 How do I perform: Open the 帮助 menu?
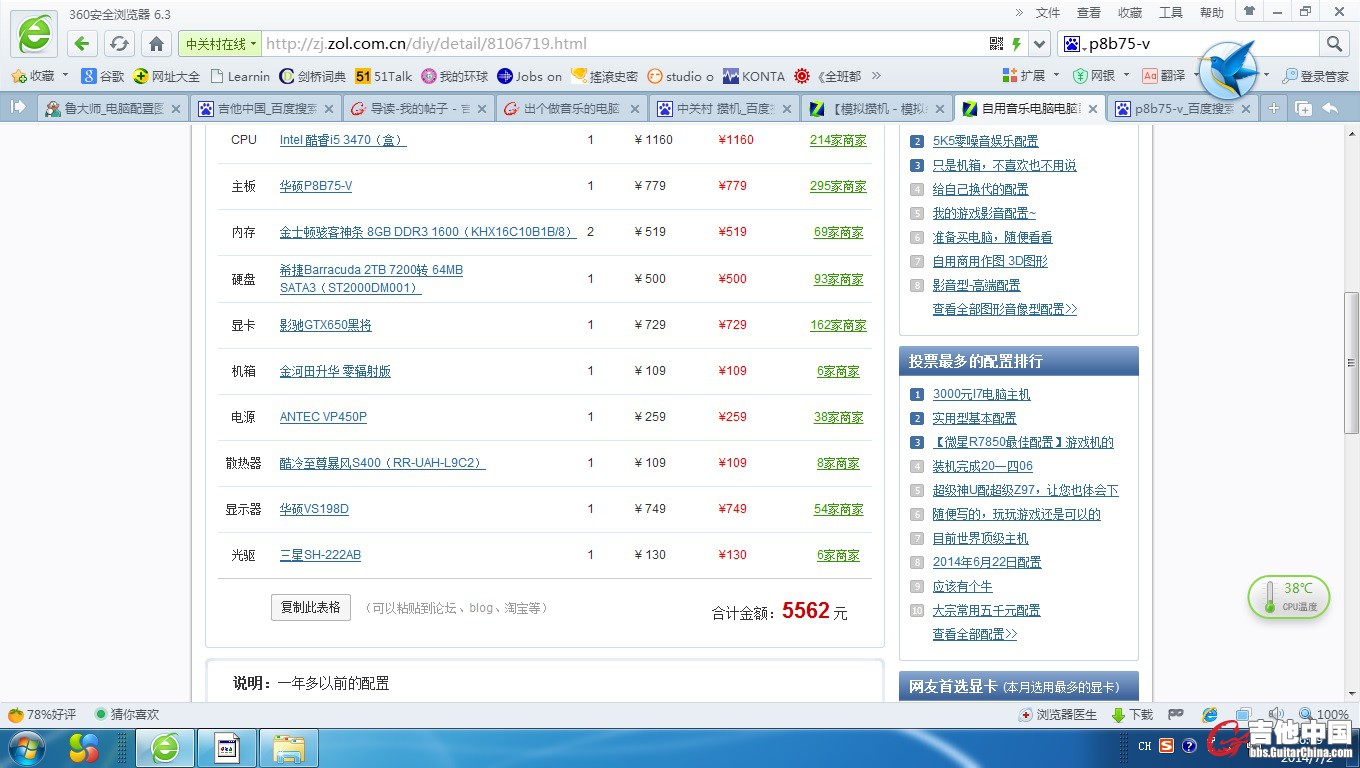1212,13
